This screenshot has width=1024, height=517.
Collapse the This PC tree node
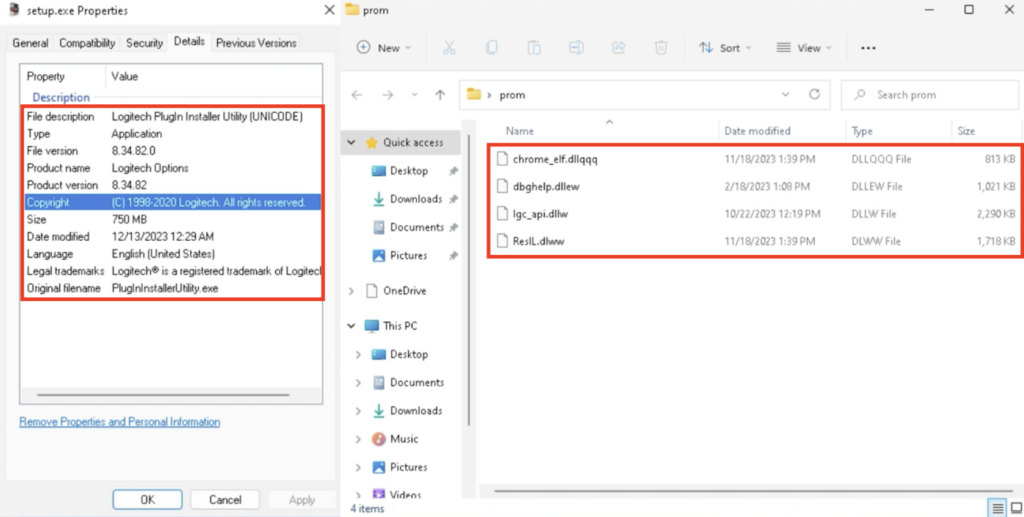tap(351, 326)
